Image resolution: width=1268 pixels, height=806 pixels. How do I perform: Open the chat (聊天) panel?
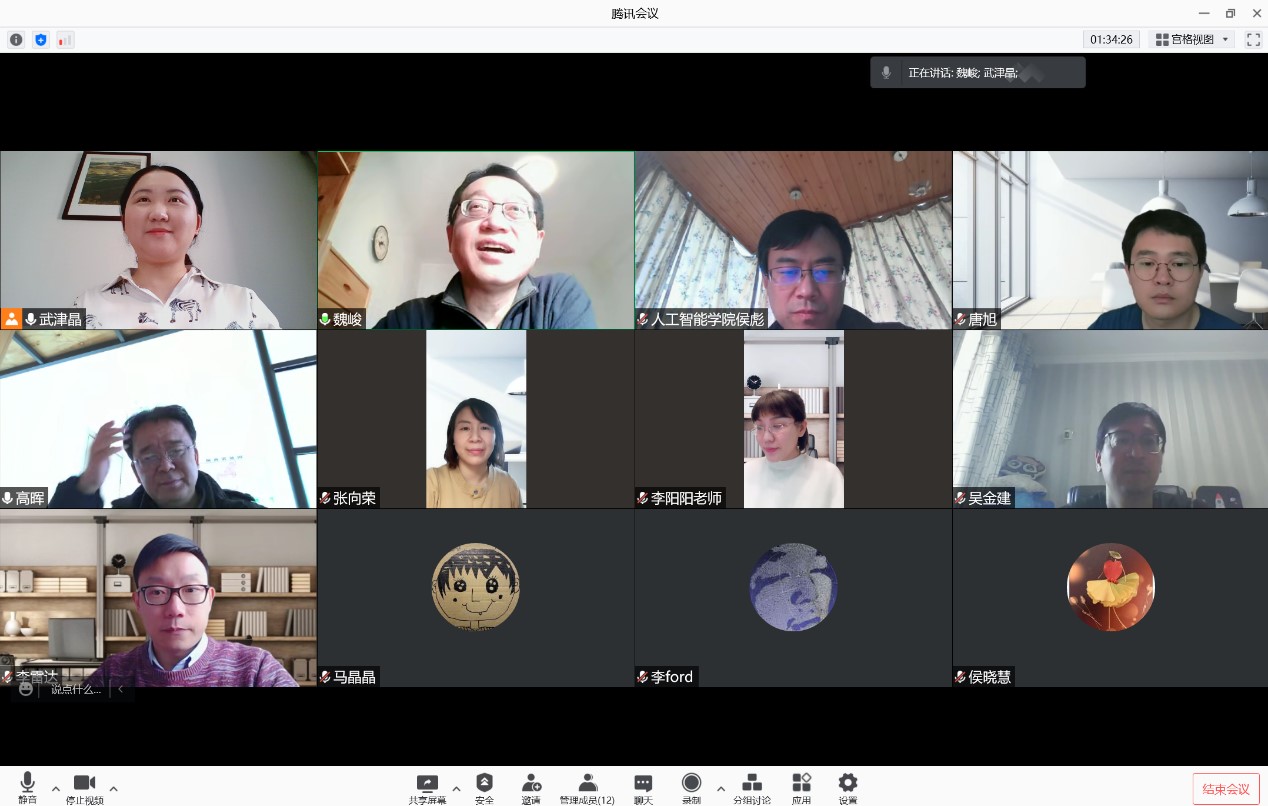pos(643,786)
